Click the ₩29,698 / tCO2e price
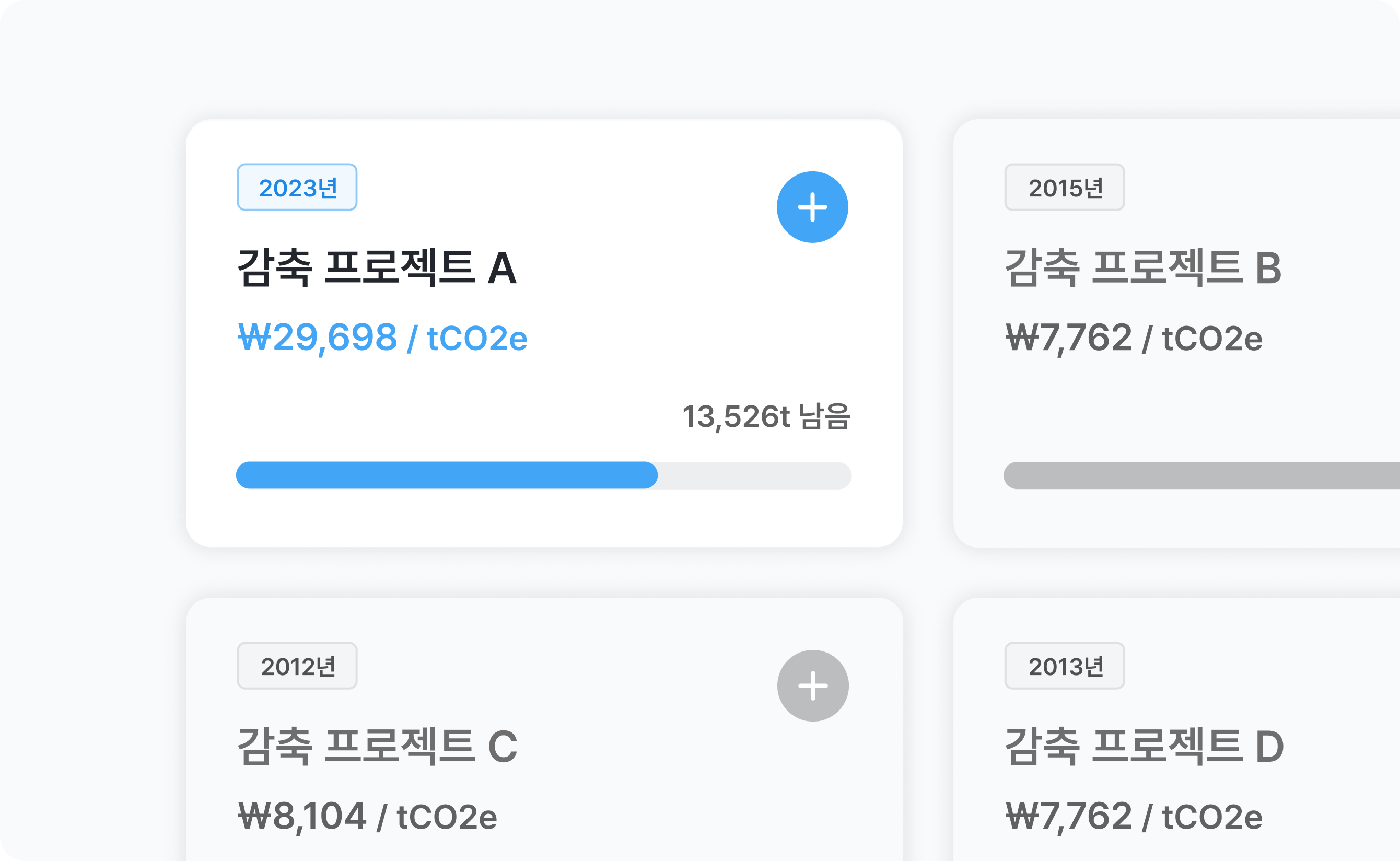The height and width of the screenshot is (861, 1400). tap(382, 338)
